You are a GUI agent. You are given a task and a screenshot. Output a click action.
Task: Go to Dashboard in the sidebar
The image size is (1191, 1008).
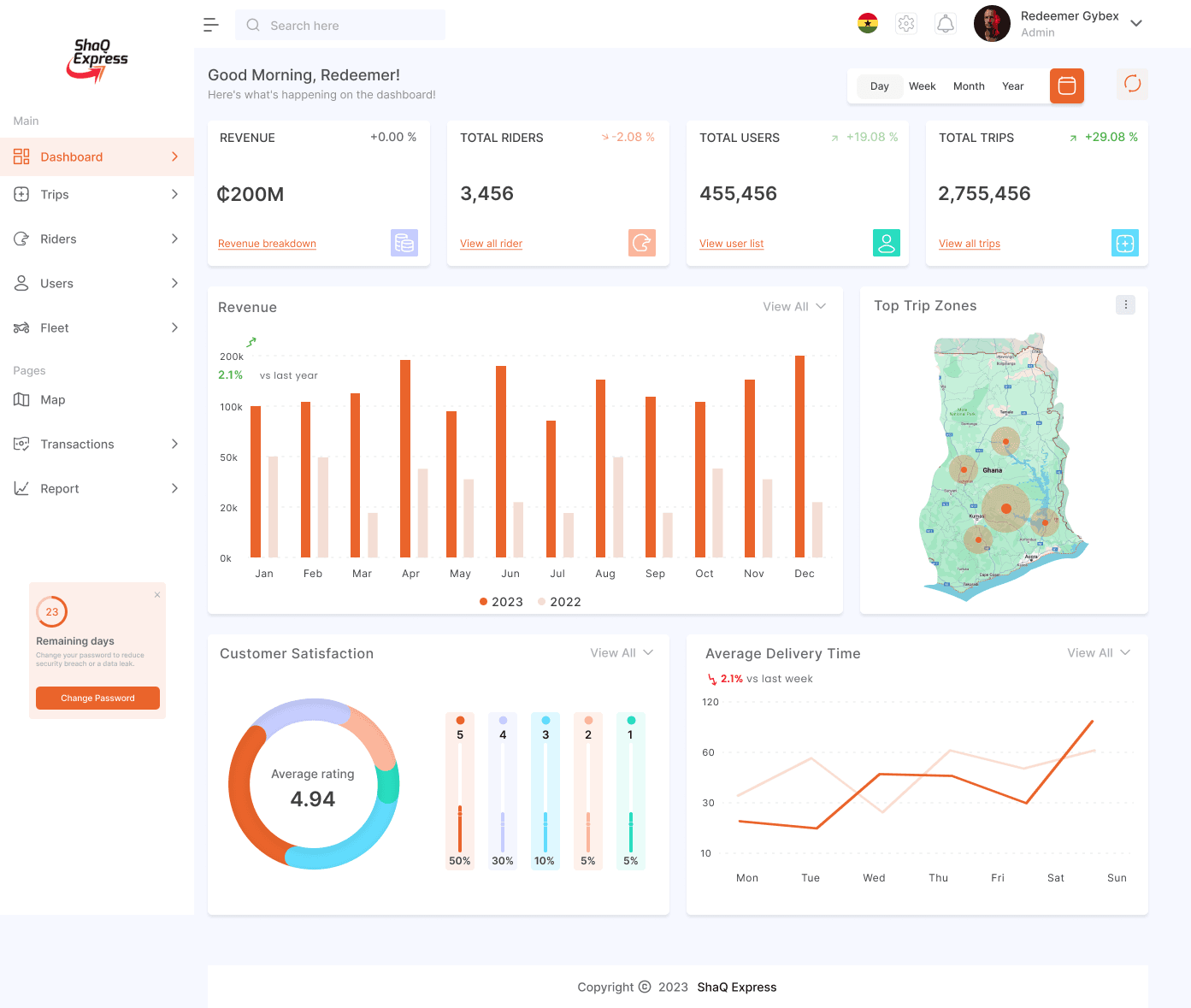(x=71, y=156)
